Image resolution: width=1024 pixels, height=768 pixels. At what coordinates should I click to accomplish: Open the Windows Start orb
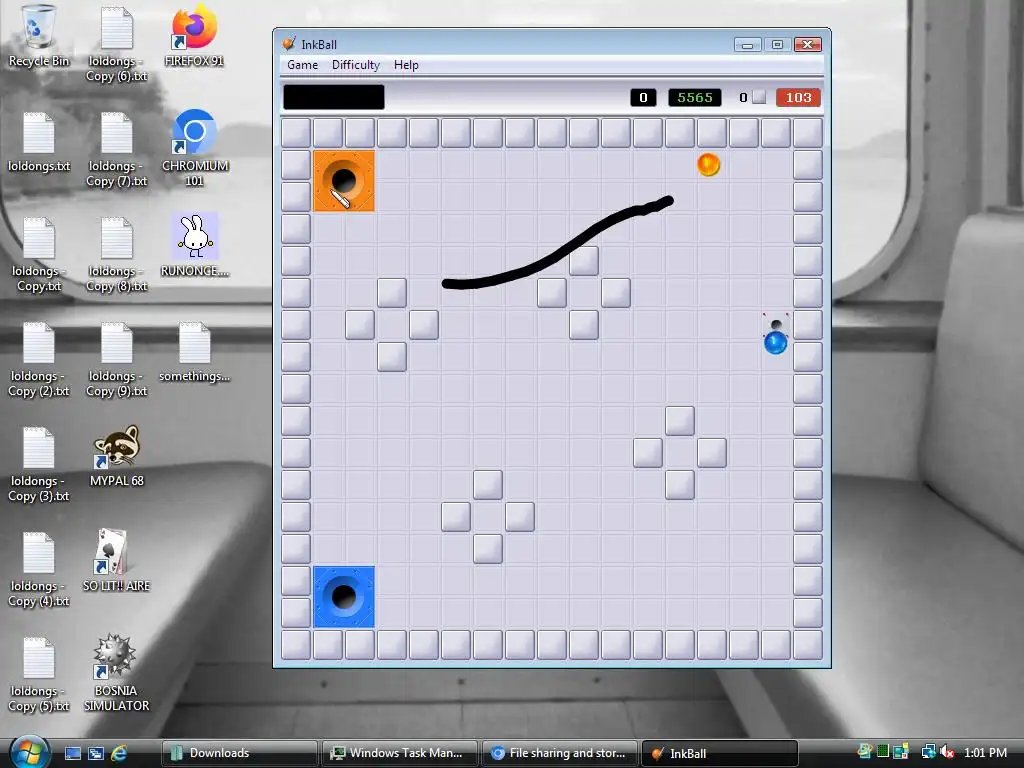[x=29, y=751]
